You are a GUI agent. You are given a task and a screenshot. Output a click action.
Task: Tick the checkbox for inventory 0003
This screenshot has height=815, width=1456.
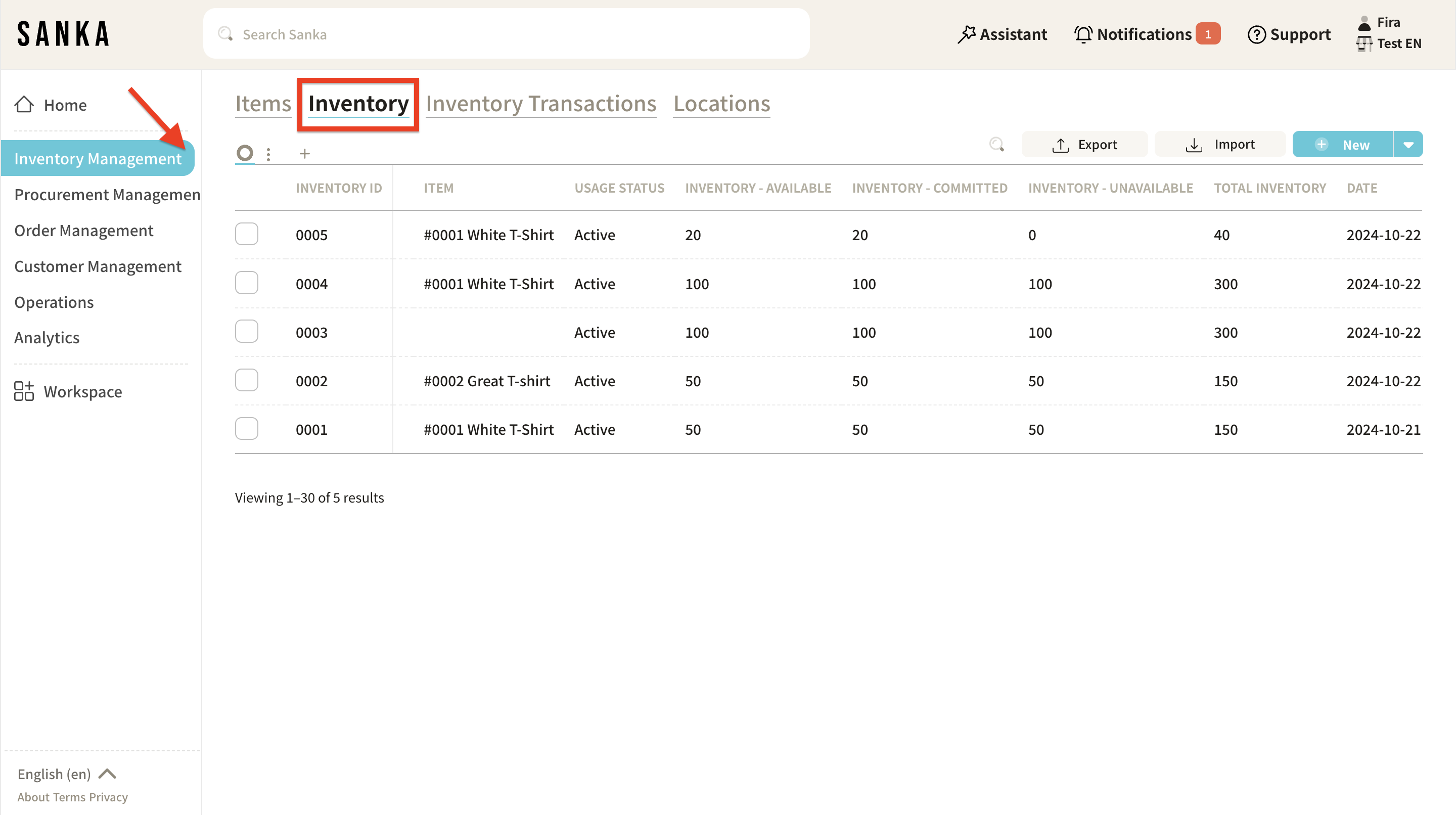coord(246,331)
